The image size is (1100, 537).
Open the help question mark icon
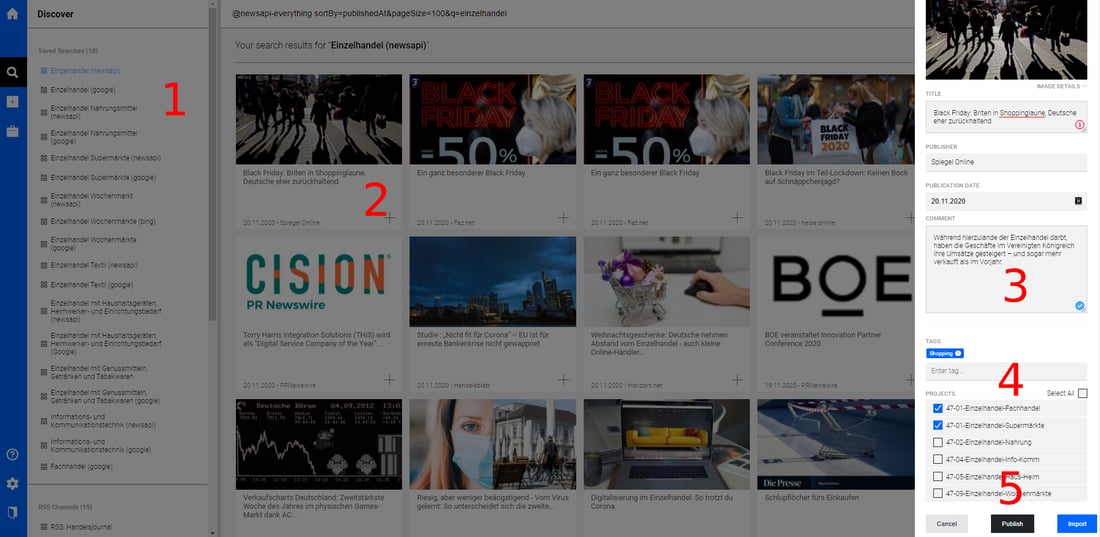[12, 454]
